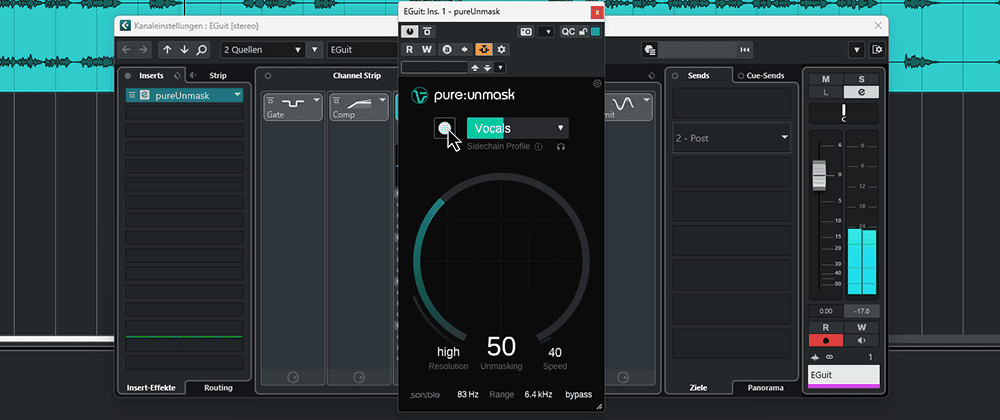Click the Sidechain Profile info icon
The width and height of the screenshot is (1000, 420).
[538, 147]
